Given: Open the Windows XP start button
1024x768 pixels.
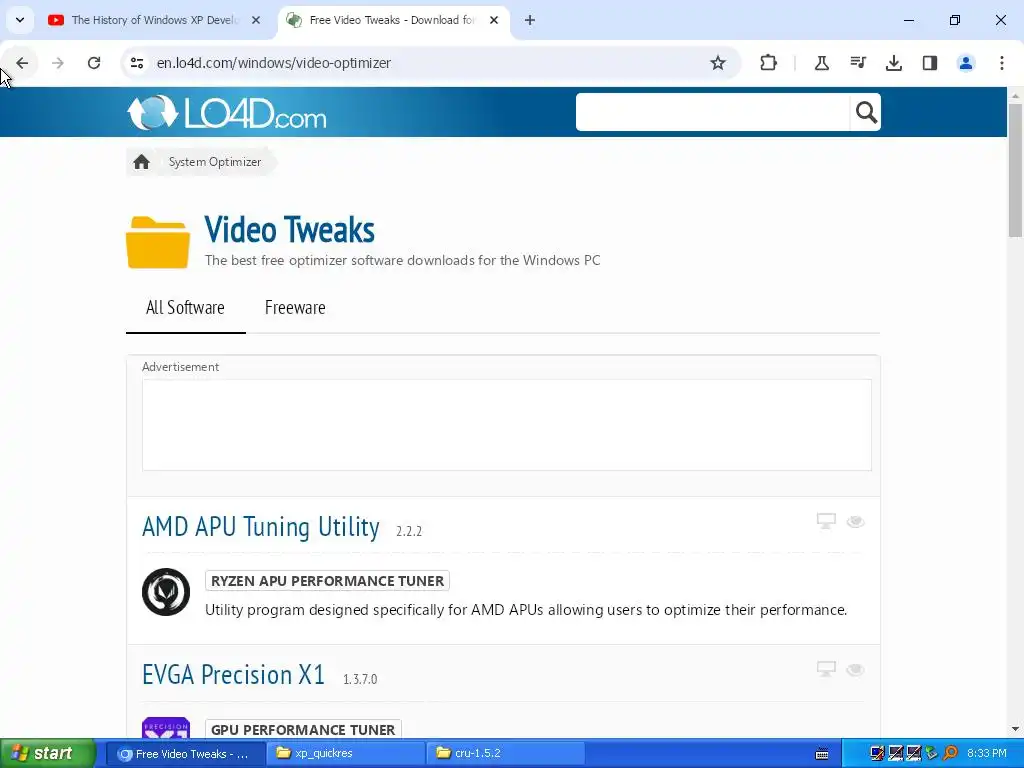Looking at the screenshot, I should 48,753.
